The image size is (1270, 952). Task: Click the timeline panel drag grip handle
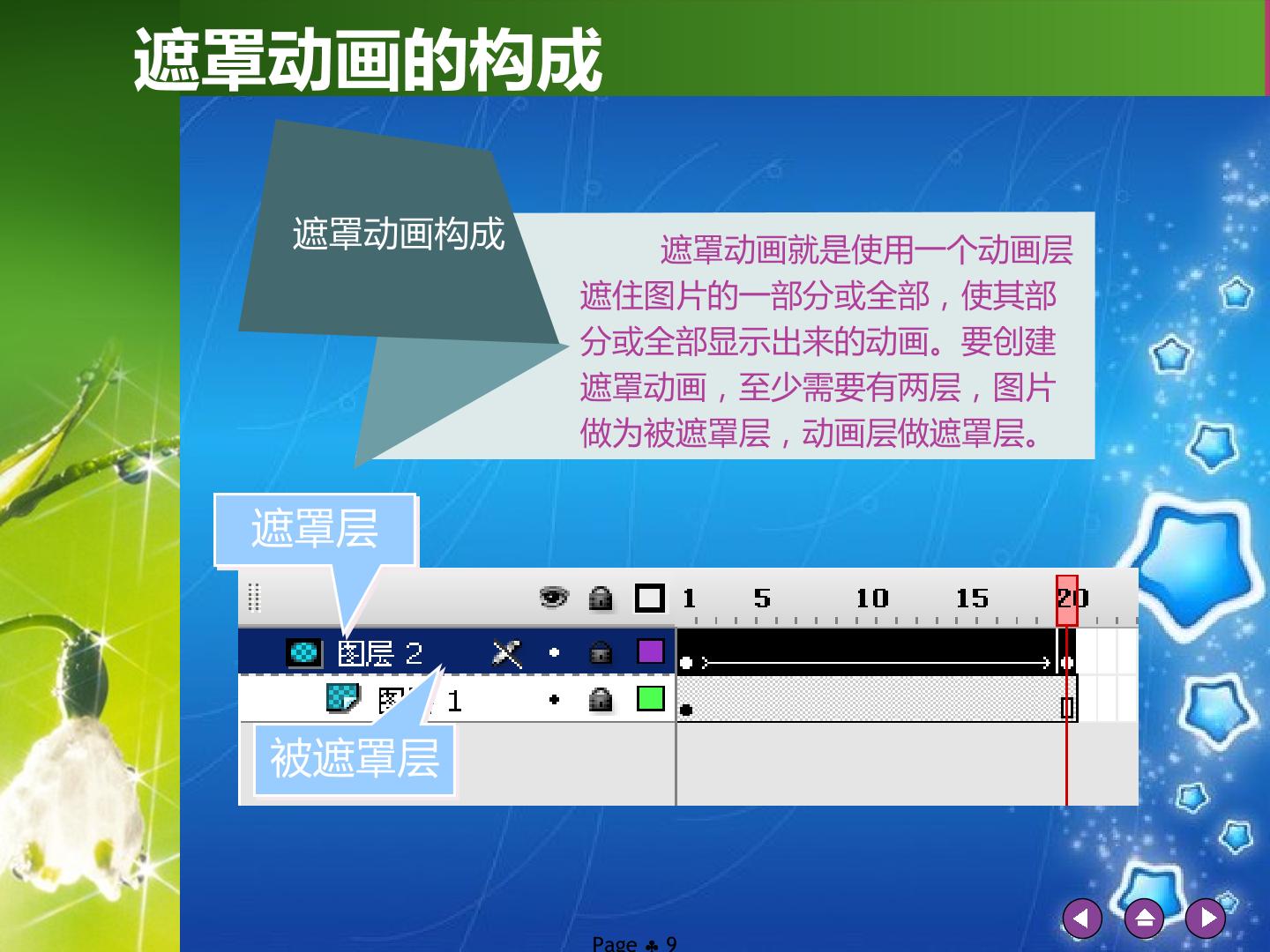point(254,598)
